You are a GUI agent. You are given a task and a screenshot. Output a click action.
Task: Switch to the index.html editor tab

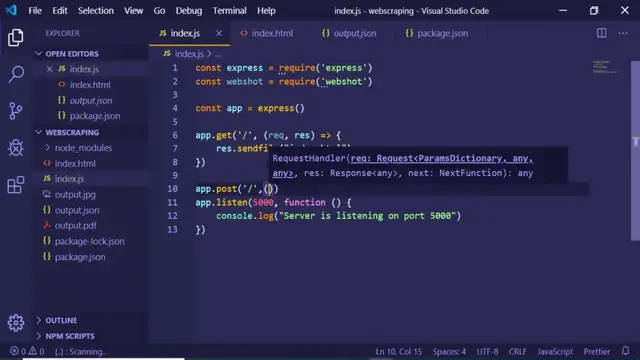click(267, 33)
